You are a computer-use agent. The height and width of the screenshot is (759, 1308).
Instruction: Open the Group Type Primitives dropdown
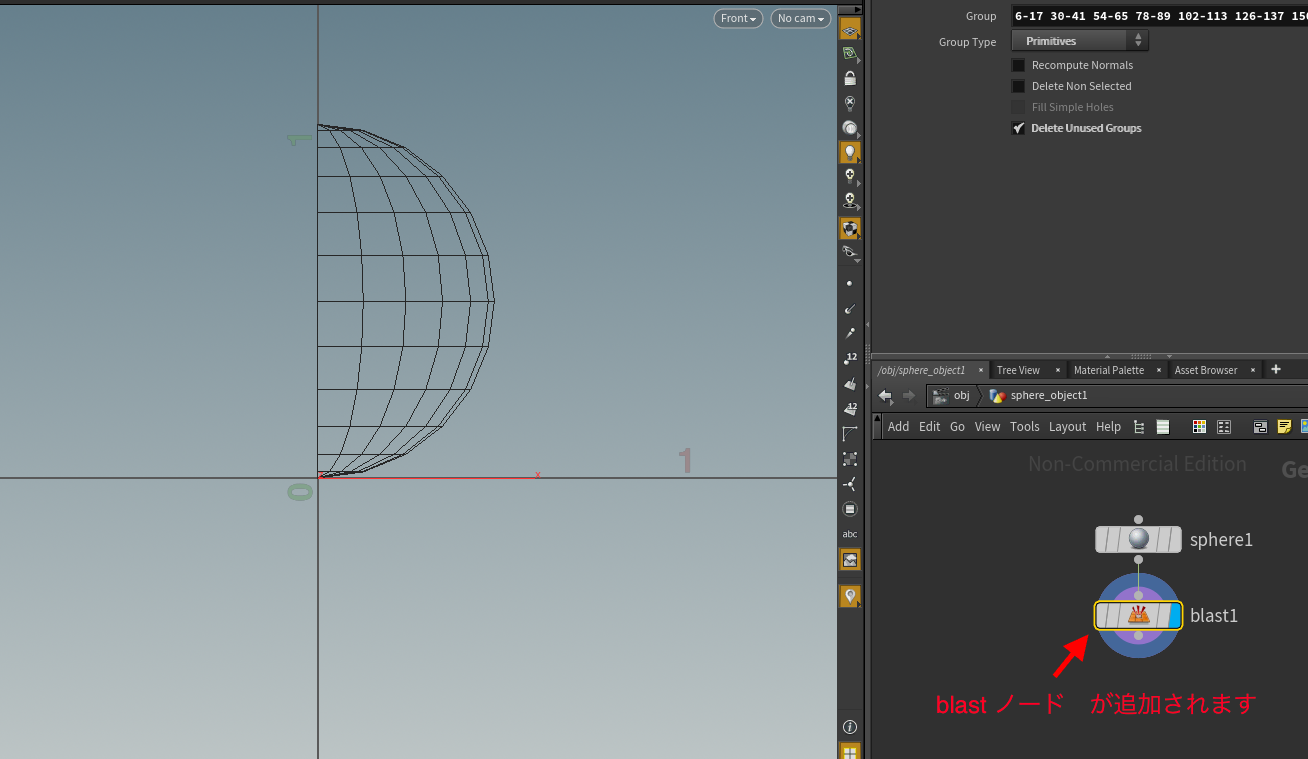[1080, 41]
